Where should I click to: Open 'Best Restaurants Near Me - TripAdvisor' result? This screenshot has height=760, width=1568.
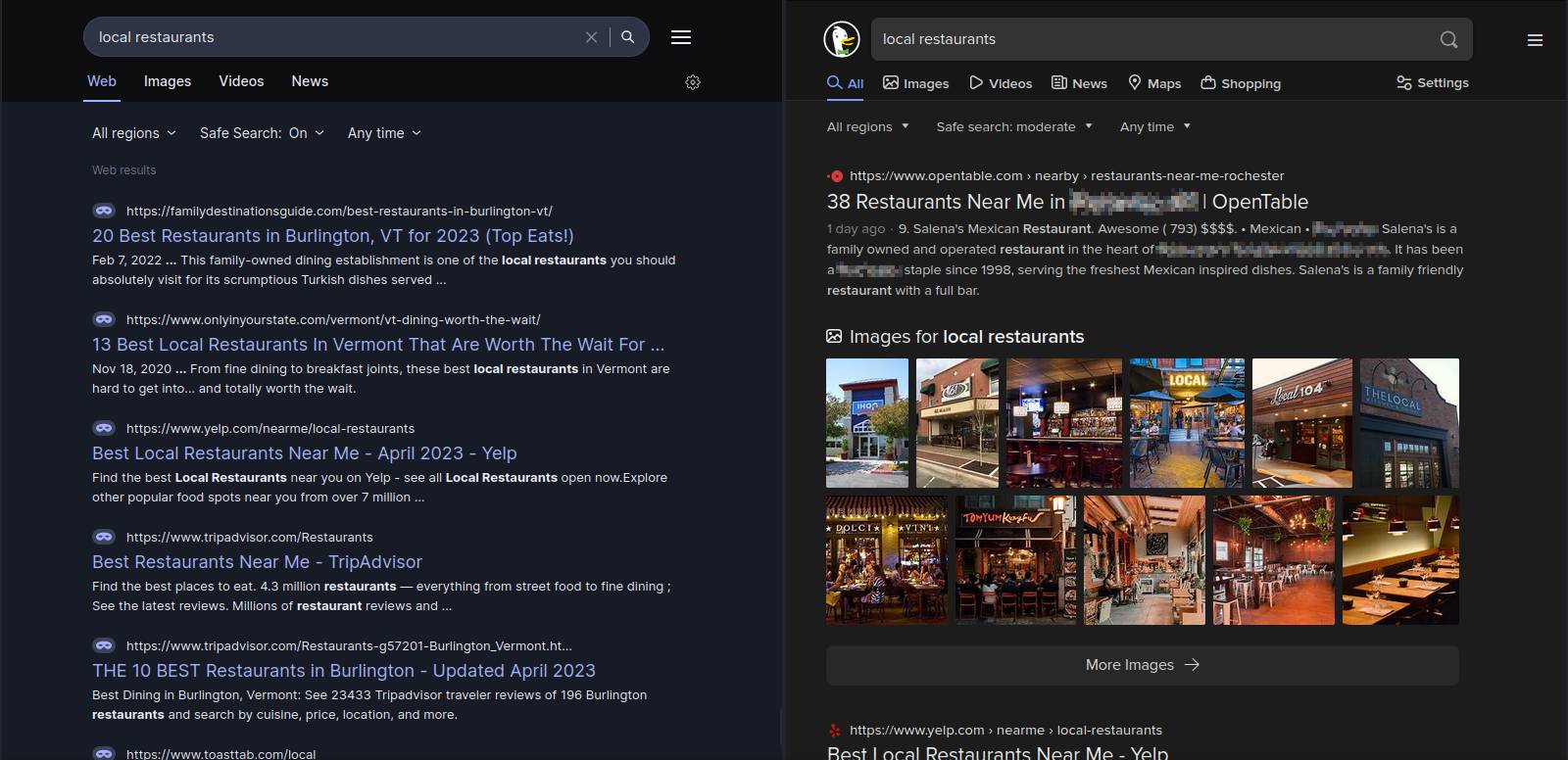click(x=257, y=562)
